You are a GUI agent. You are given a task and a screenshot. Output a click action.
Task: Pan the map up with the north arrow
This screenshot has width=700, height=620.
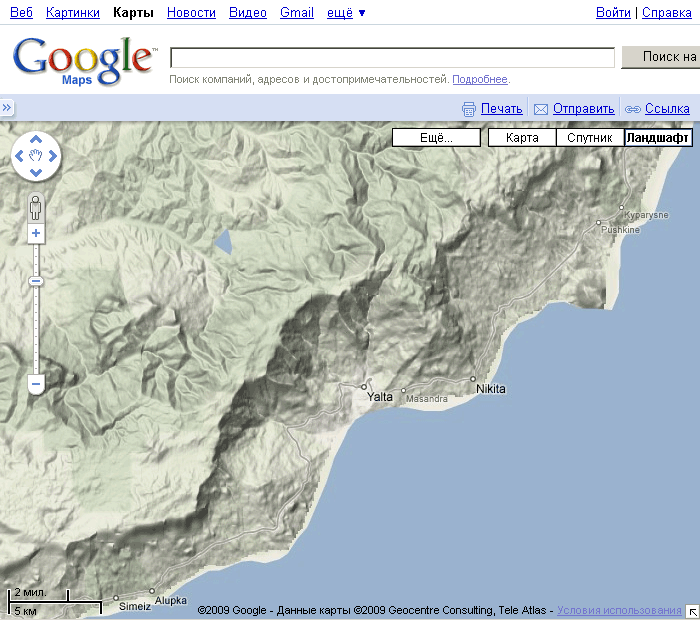(x=36, y=139)
